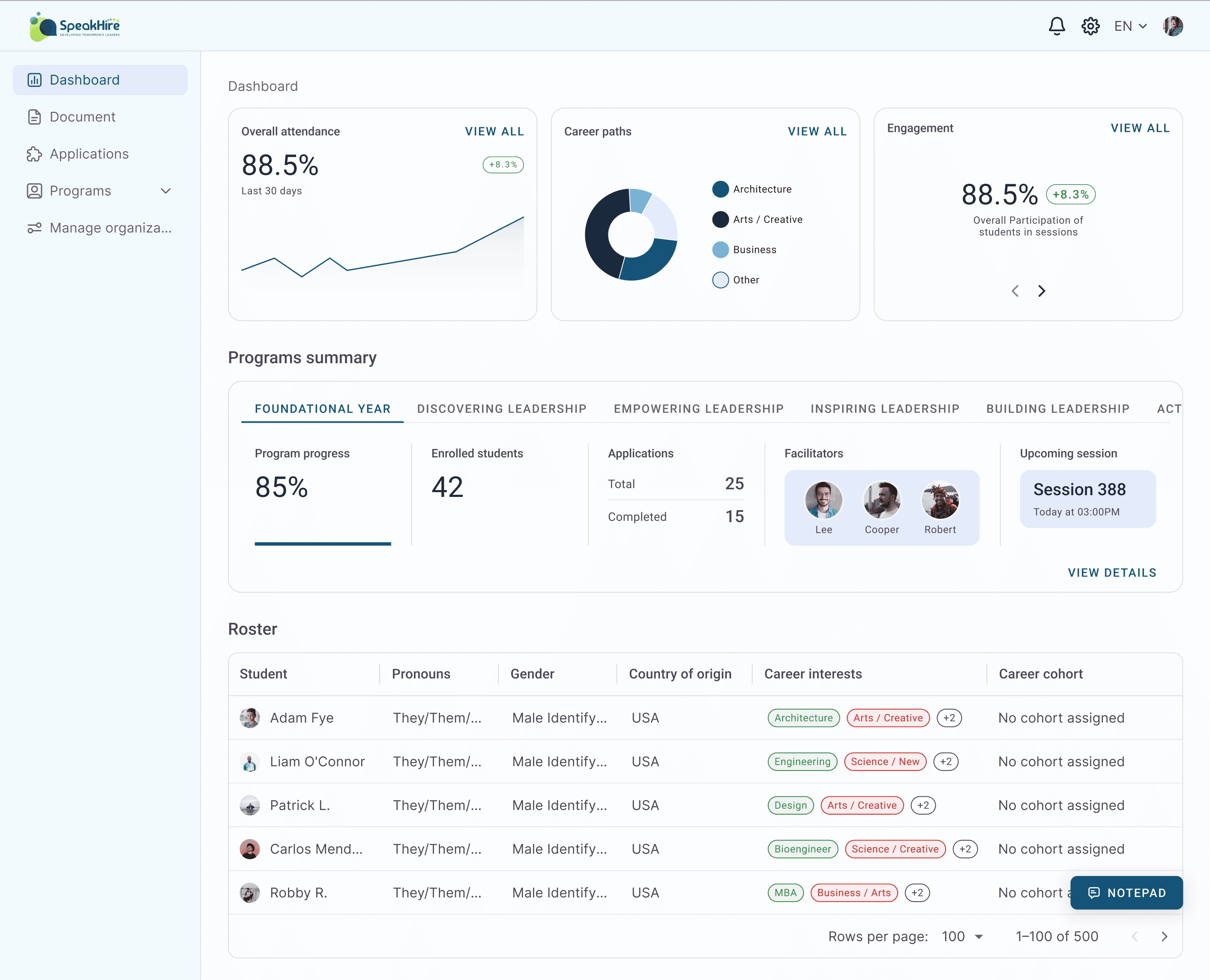Click the SpeakHire logo
This screenshot has width=1210, height=980.
pos(75,27)
